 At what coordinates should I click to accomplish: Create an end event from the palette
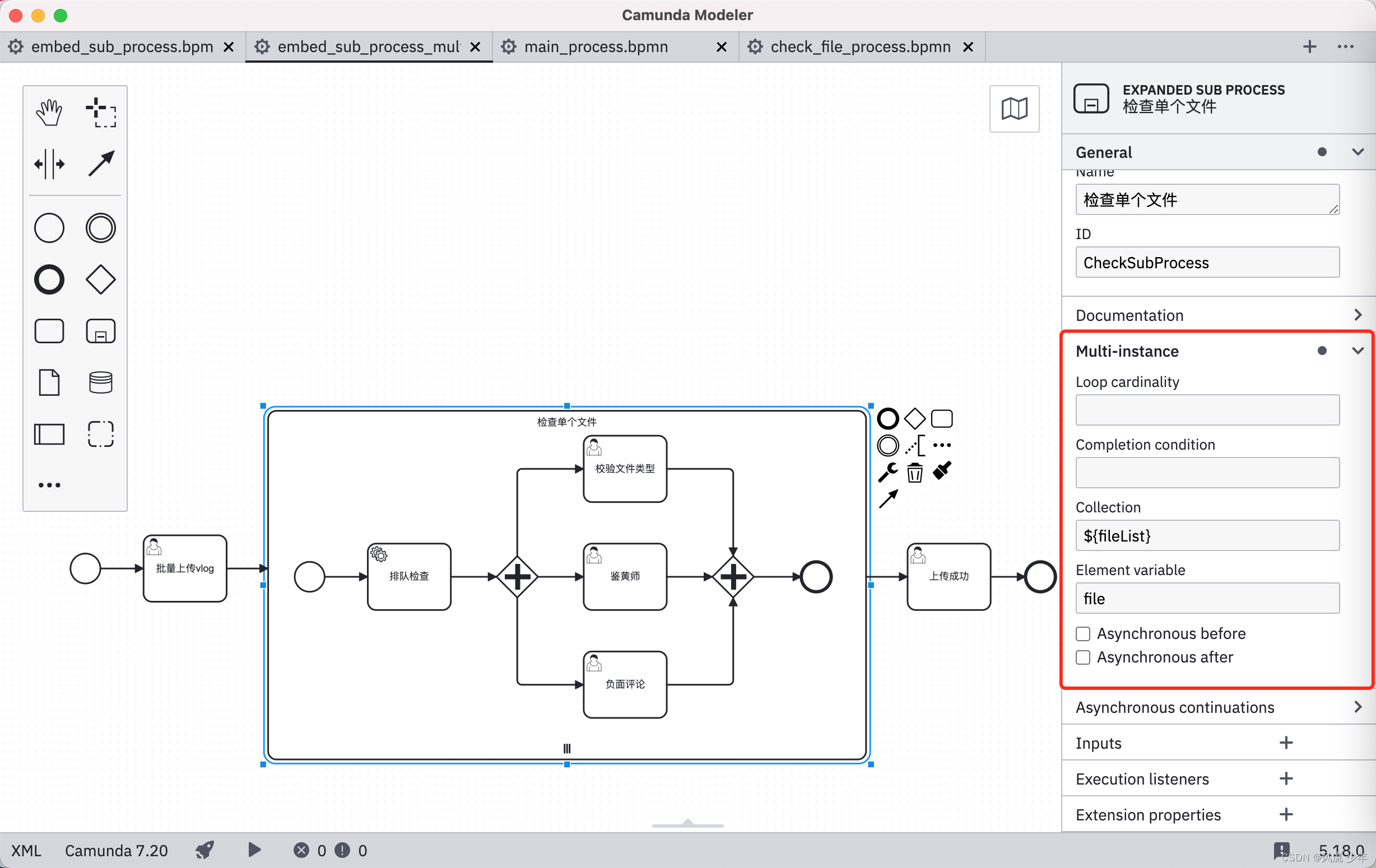pyautogui.click(x=49, y=279)
